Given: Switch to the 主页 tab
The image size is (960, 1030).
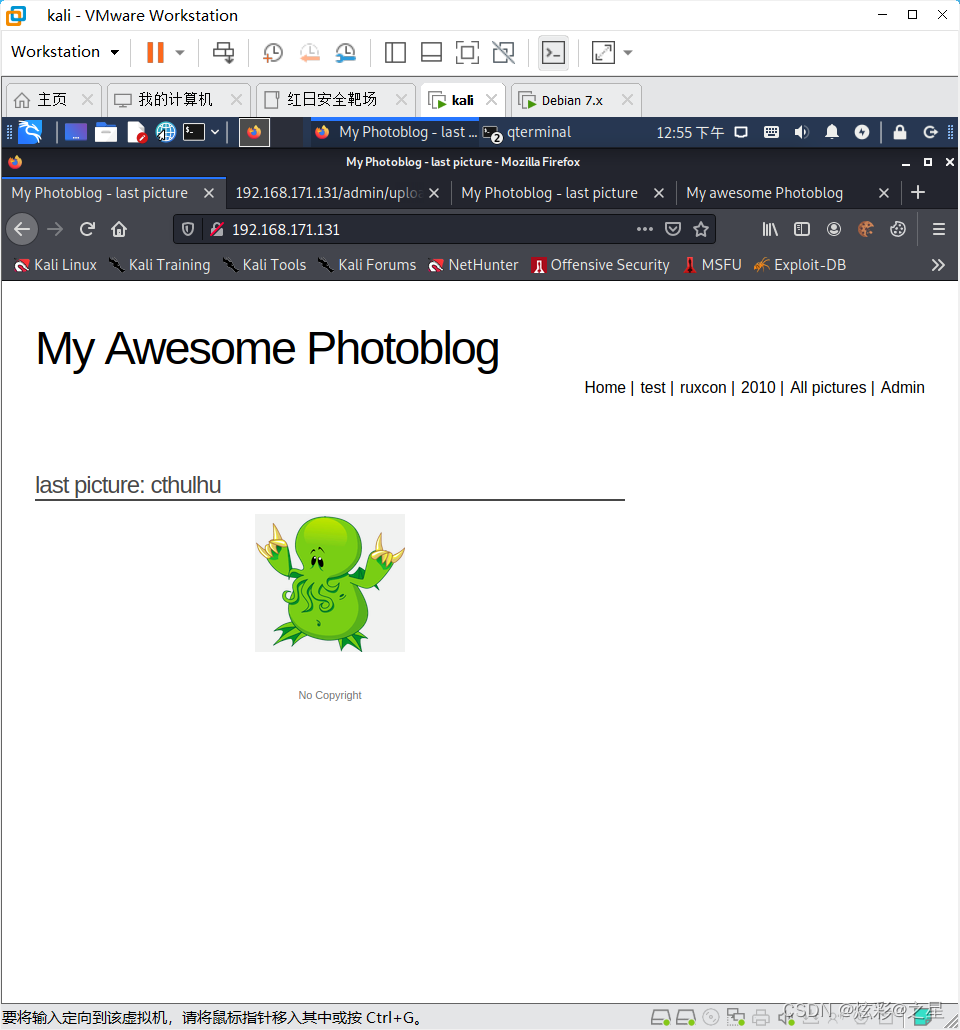Looking at the screenshot, I should 52,100.
